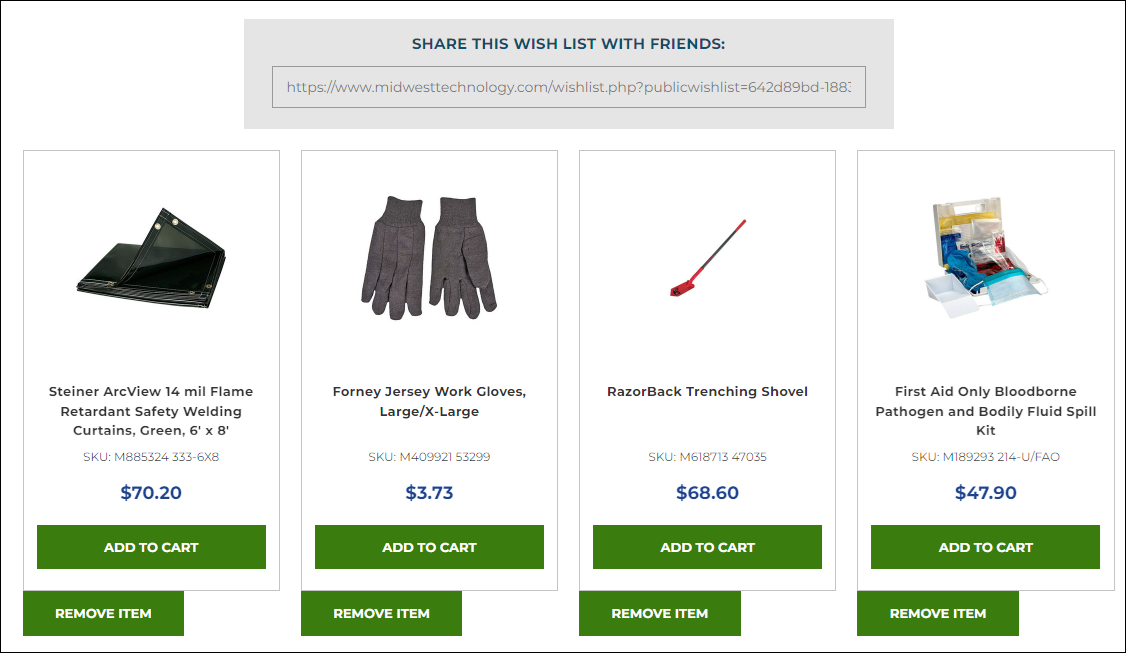Click the wish list share URL field
Viewport: 1126px width, 653px height.
[x=568, y=87]
